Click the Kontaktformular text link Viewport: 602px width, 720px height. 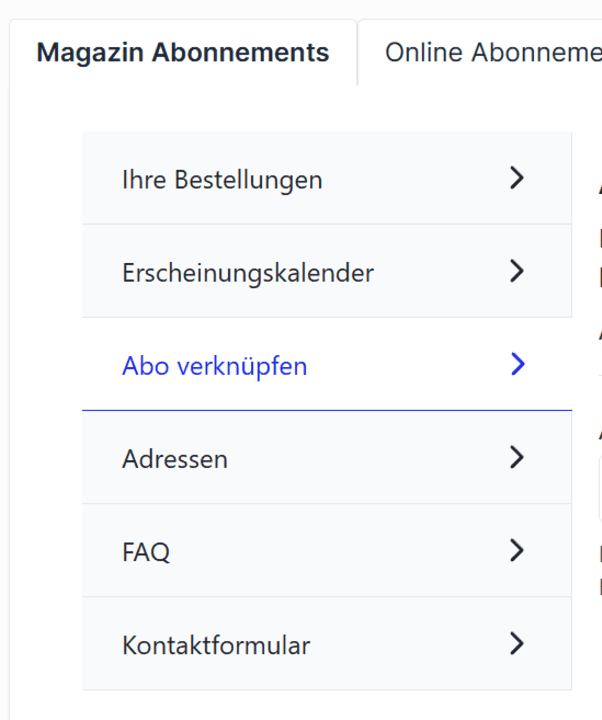coord(216,645)
